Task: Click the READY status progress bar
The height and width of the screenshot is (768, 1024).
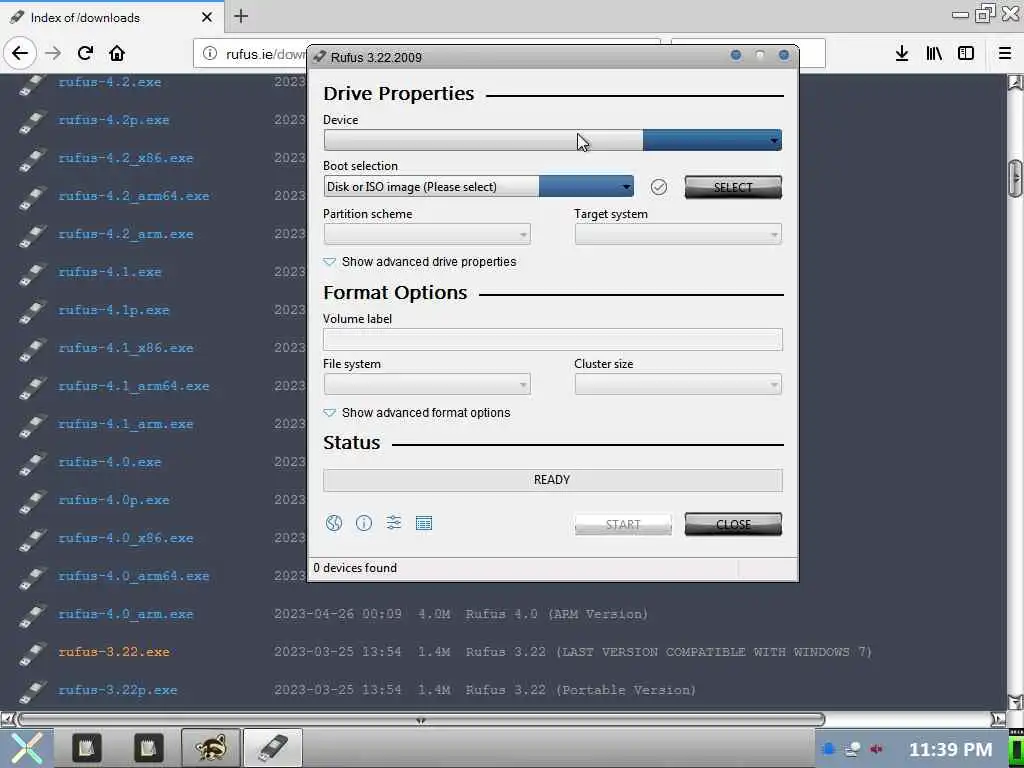Action: click(x=552, y=480)
